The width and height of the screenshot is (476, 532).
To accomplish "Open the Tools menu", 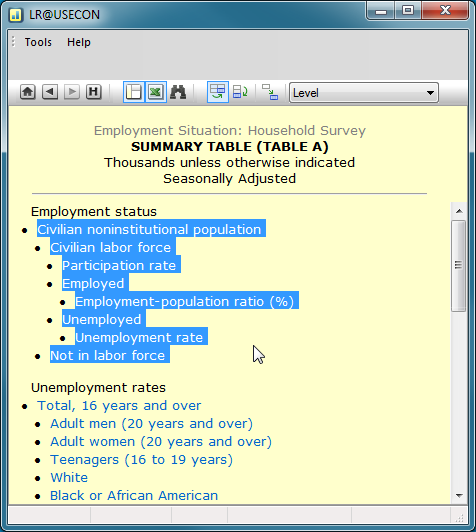I will (38, 42).
